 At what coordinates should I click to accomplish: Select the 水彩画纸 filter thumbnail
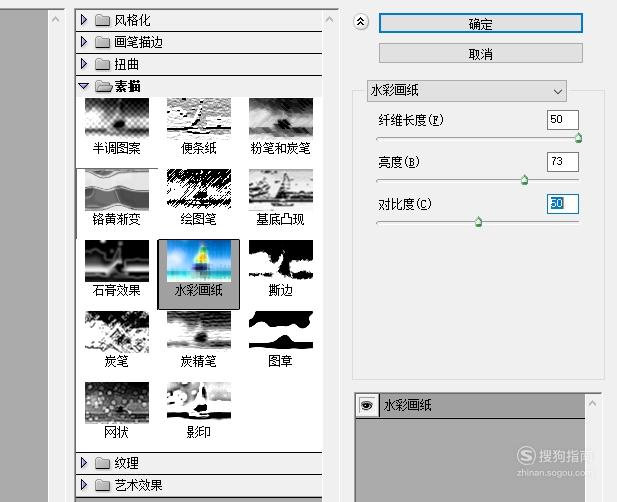tap(199, 260)
